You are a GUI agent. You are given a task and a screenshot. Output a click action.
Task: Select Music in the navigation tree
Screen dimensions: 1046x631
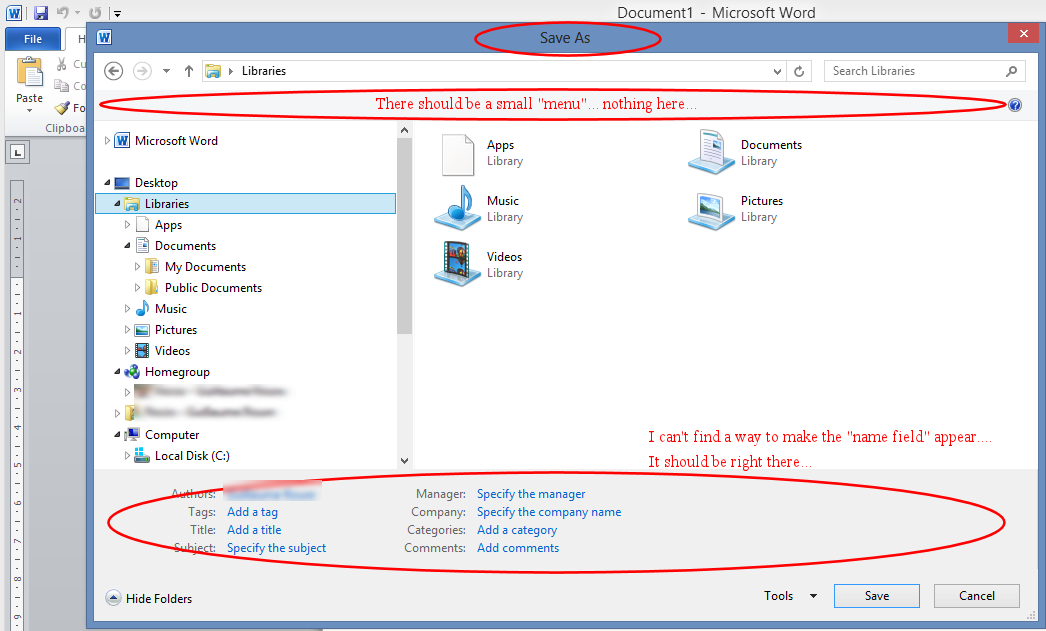[171, 309]
